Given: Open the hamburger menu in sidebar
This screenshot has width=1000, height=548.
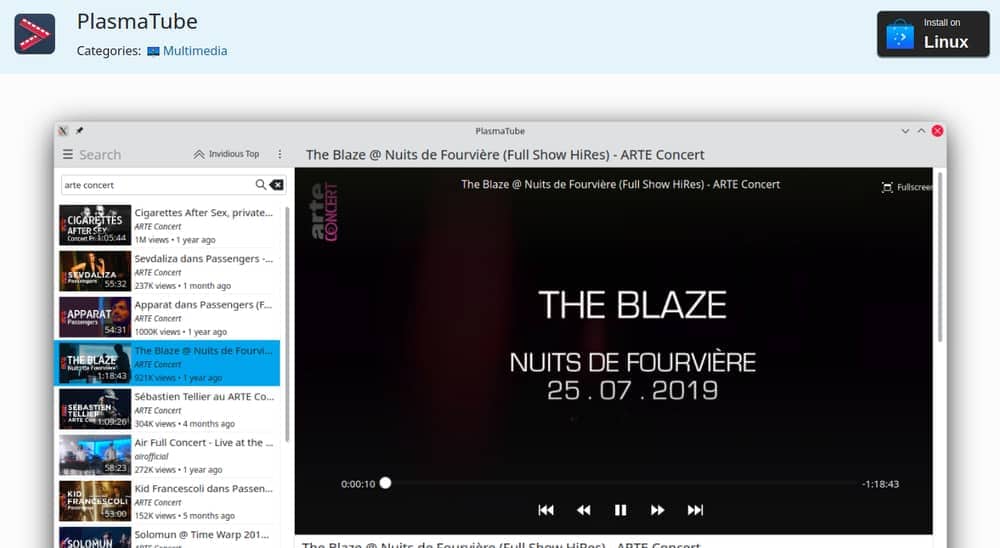Looking at the screenshot, I should [x=68, y=154].
